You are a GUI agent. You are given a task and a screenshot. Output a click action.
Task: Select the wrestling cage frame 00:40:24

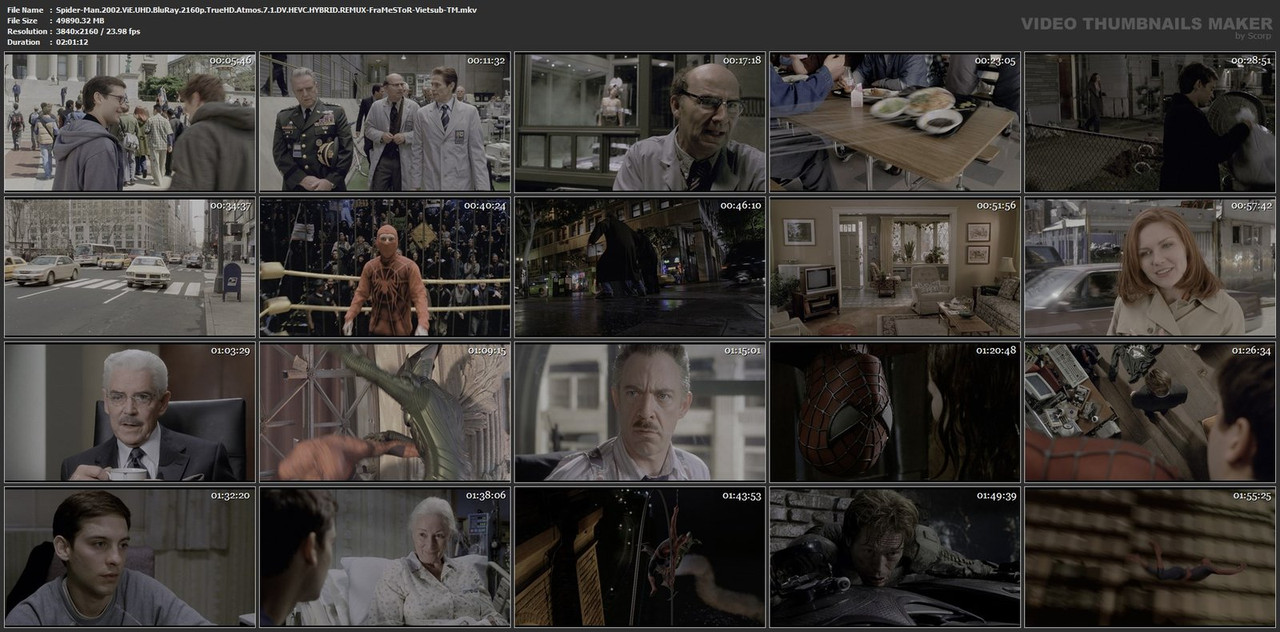pos(385,267)
